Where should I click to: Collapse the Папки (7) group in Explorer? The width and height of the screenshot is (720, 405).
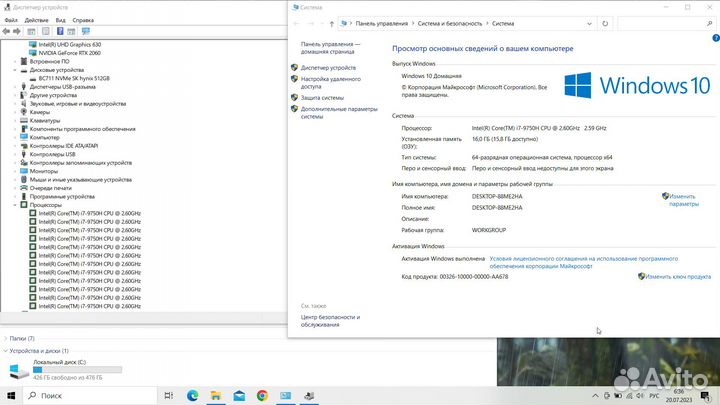(6, 338)
